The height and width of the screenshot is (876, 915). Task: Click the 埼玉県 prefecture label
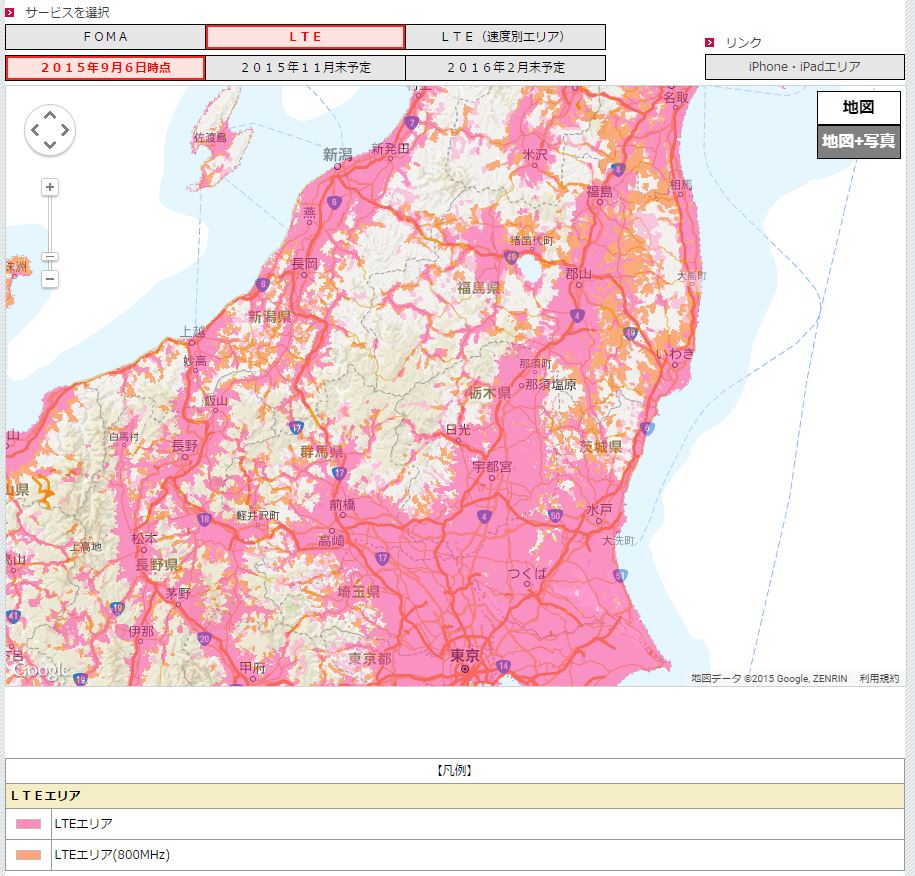[359, 591]
